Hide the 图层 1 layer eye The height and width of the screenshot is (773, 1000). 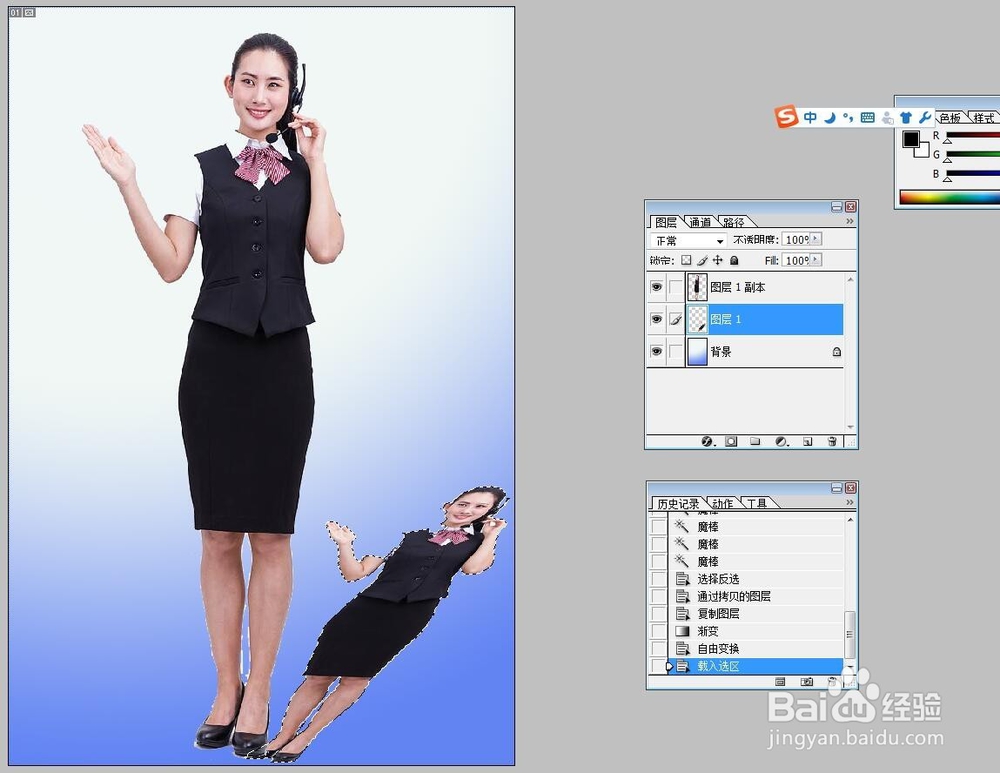click(x=656, y=319)
